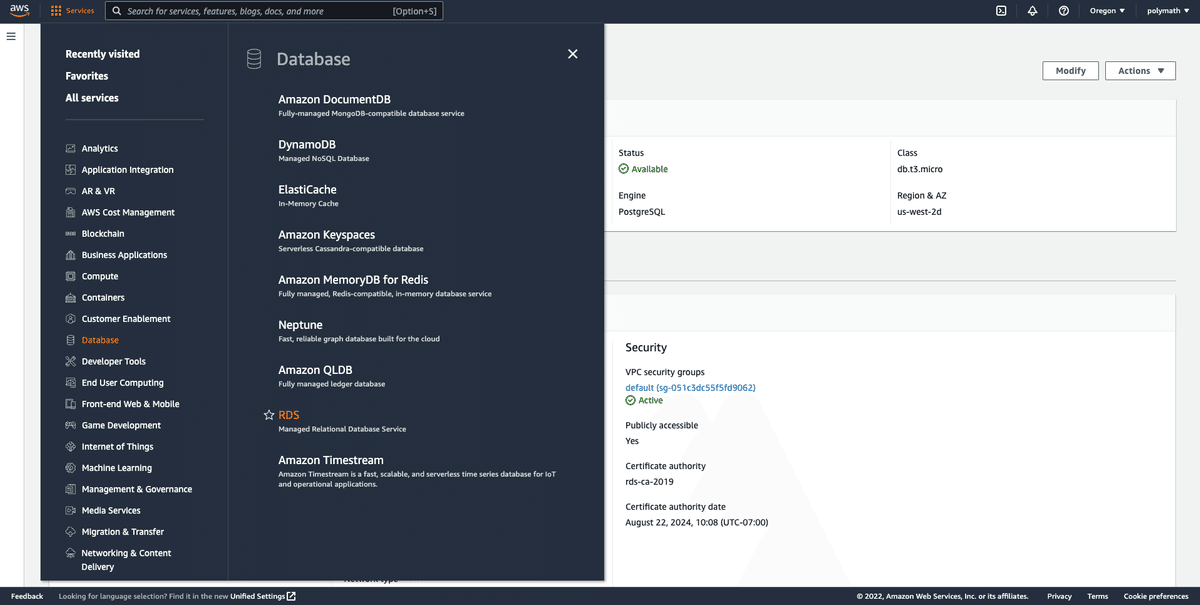
Task: Open the Terms footer link
Action: click(1097, 596)
